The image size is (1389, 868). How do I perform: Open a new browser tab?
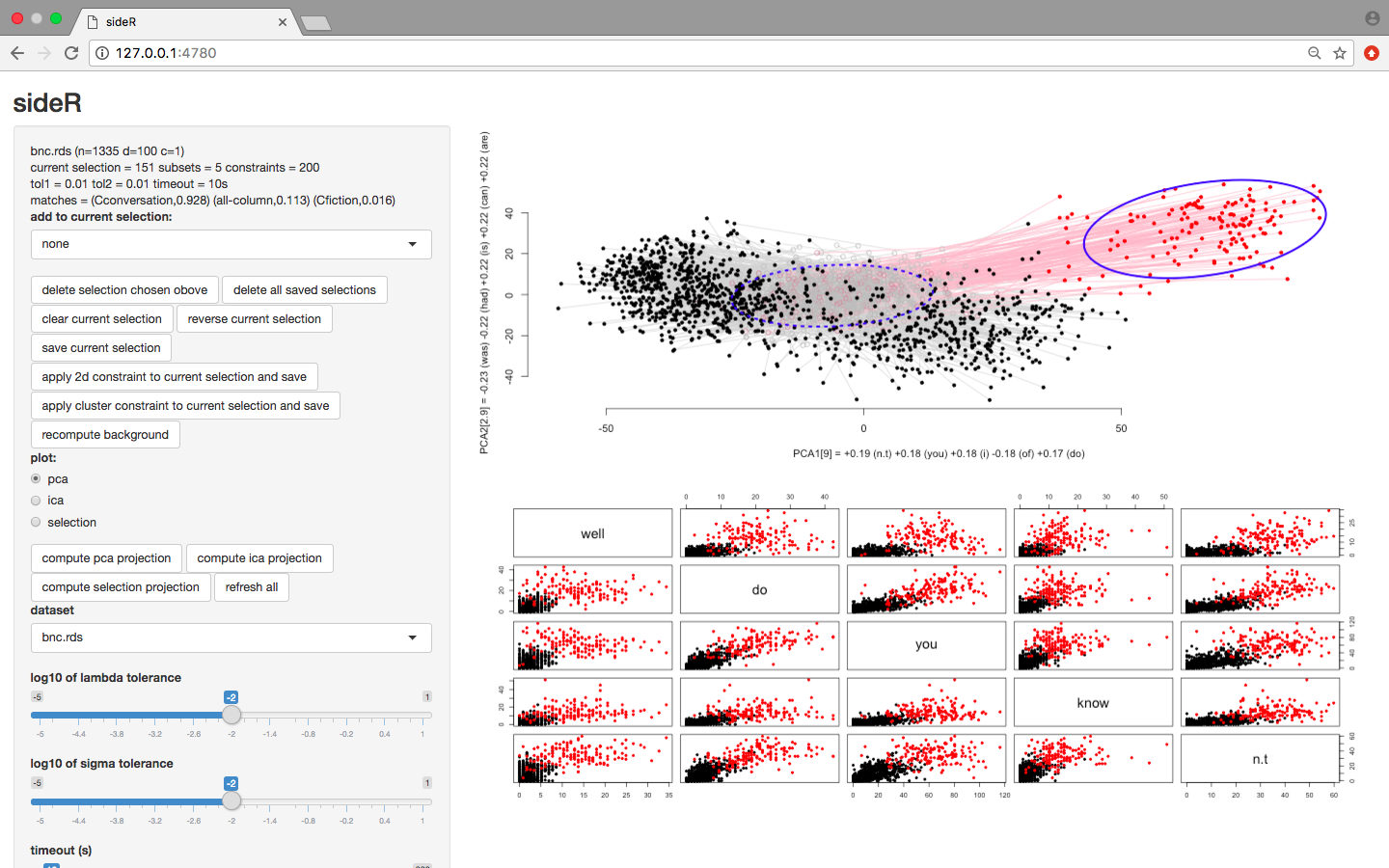[x=315, y=22]
